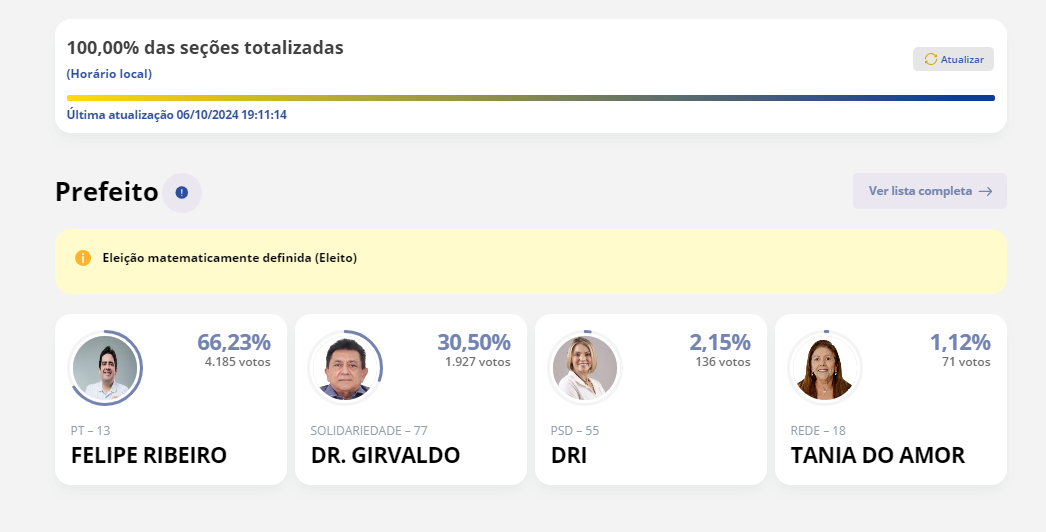Select the FELIPE RIBEIRO candidate name
This screenshot has width=1046, height=532.
click(149, 456)
